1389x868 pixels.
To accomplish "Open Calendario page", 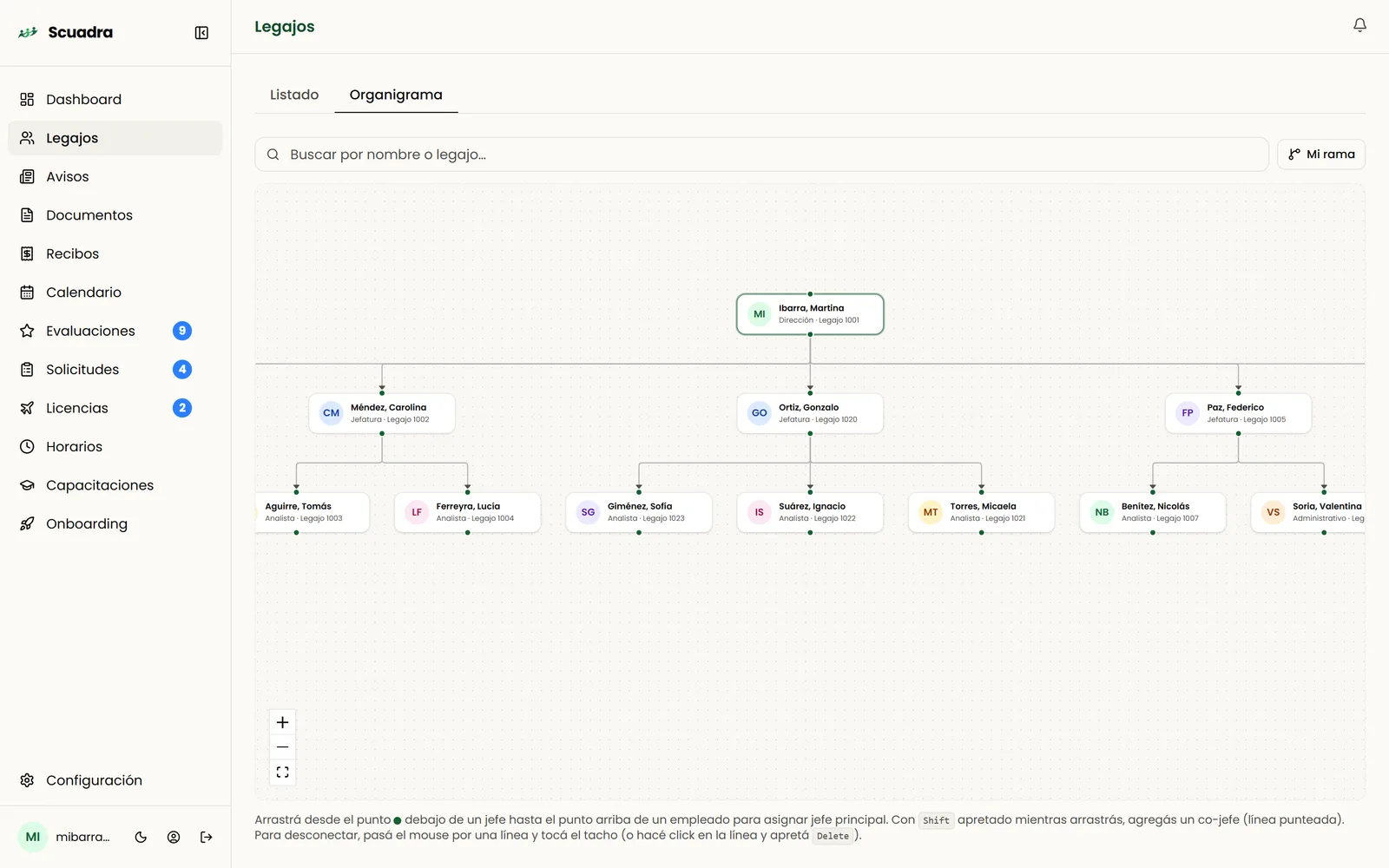I will (x=115, y=293).
